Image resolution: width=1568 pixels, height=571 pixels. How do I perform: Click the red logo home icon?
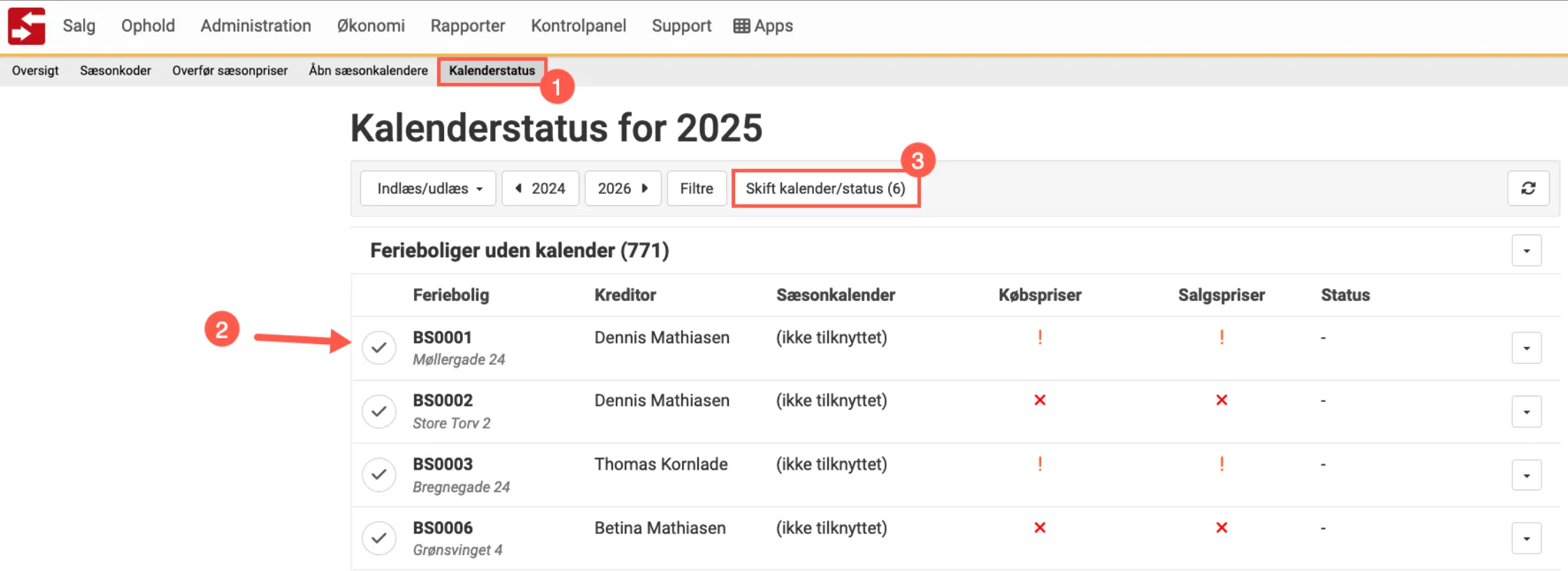click(27, 26)
